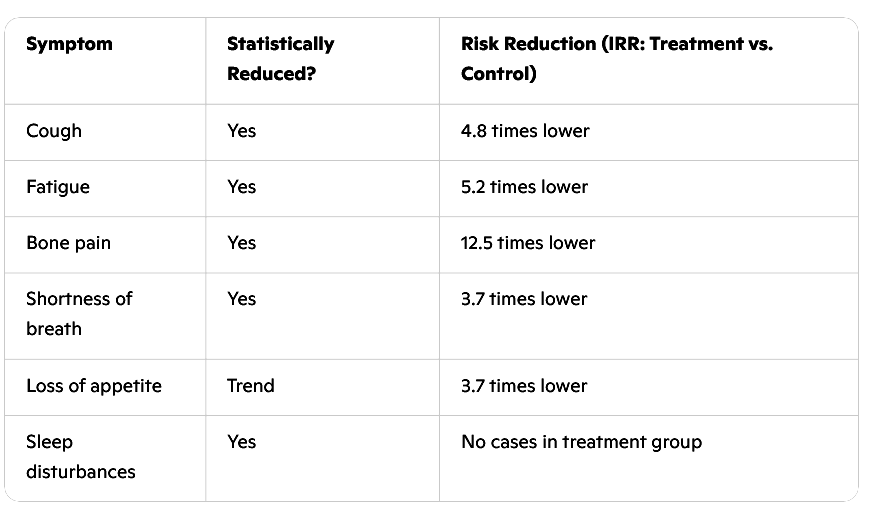Click the Shortness of breath cell

pyautogui.click(x=79, y=313)
